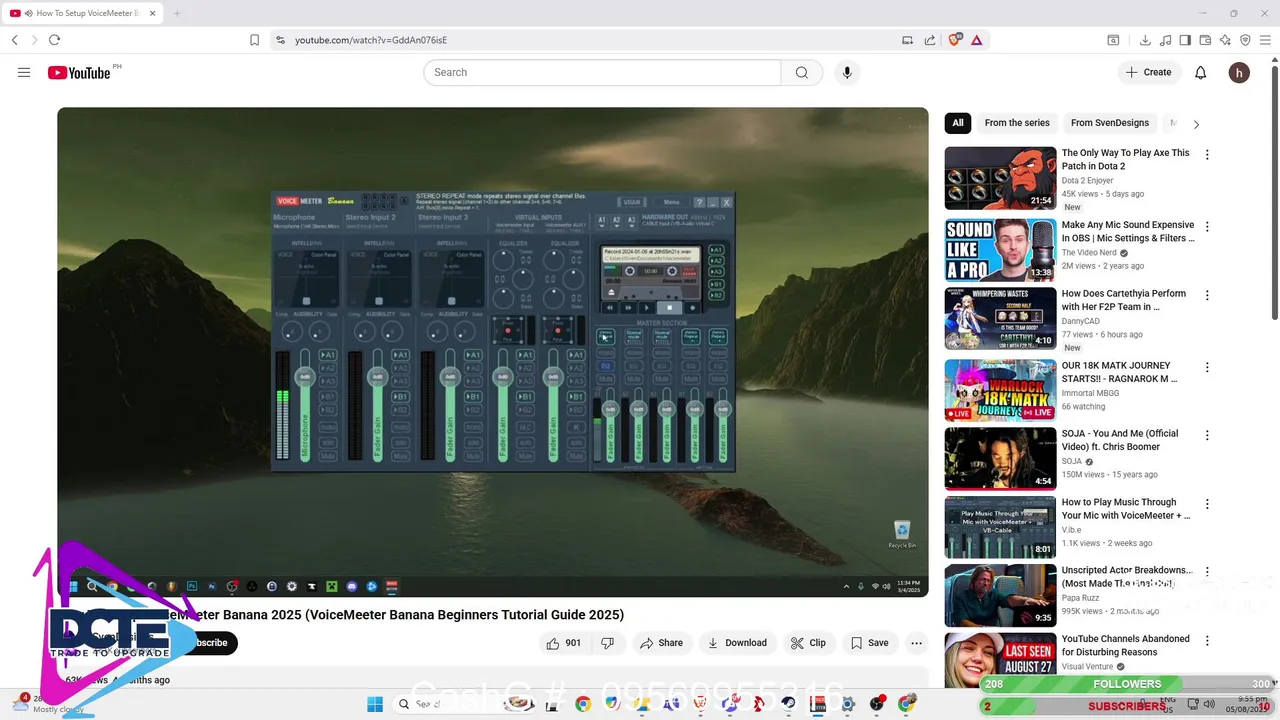The height and width of the screenshot is (720, 1280).
Task: Open the VoiceMeeter Menu button in the video
Action: tap(671, 202)
